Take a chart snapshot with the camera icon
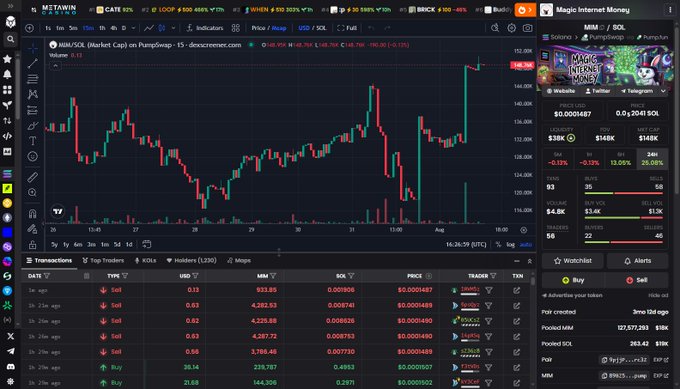The image size is (680, 389). [527, 28]
